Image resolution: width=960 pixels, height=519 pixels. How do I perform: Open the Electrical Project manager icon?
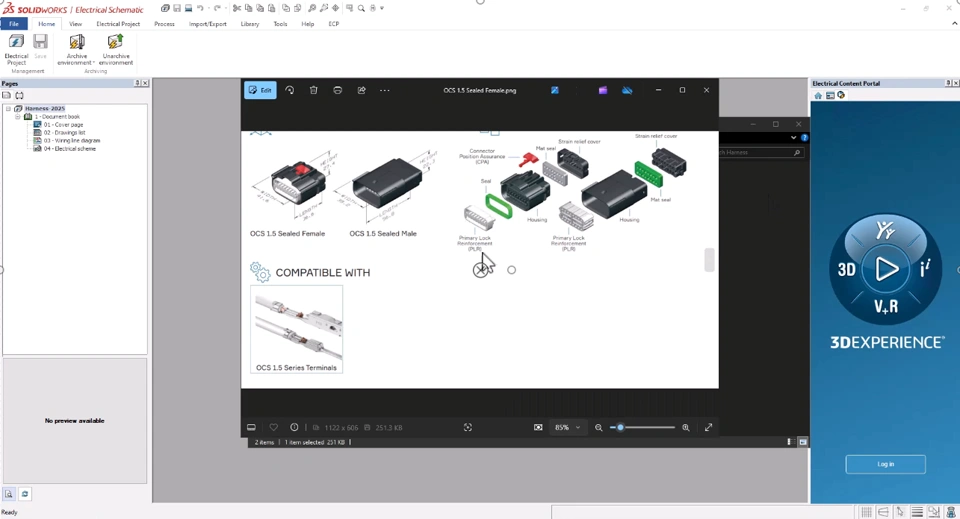point(16,50)
